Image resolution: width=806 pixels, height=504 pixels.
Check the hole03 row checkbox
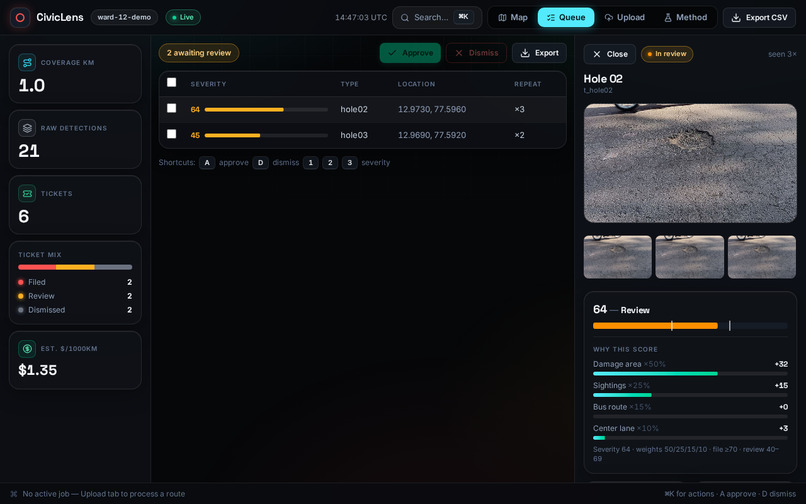coord(172,134)
